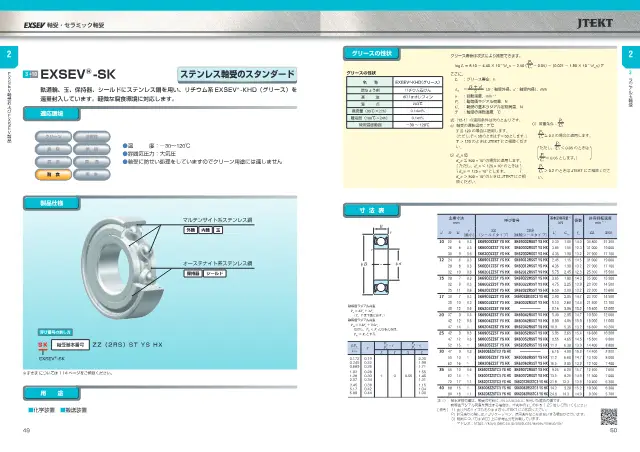Click the JTEKT logo in the header
The image size is (640, 452).
(595, 23)
